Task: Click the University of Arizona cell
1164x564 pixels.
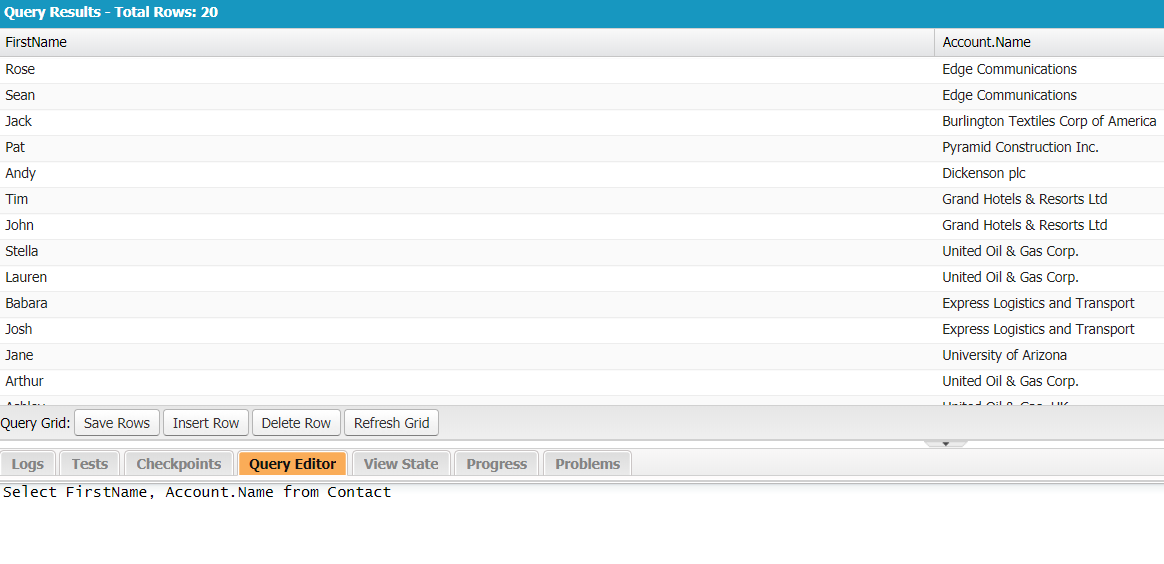Action: 1050,355
